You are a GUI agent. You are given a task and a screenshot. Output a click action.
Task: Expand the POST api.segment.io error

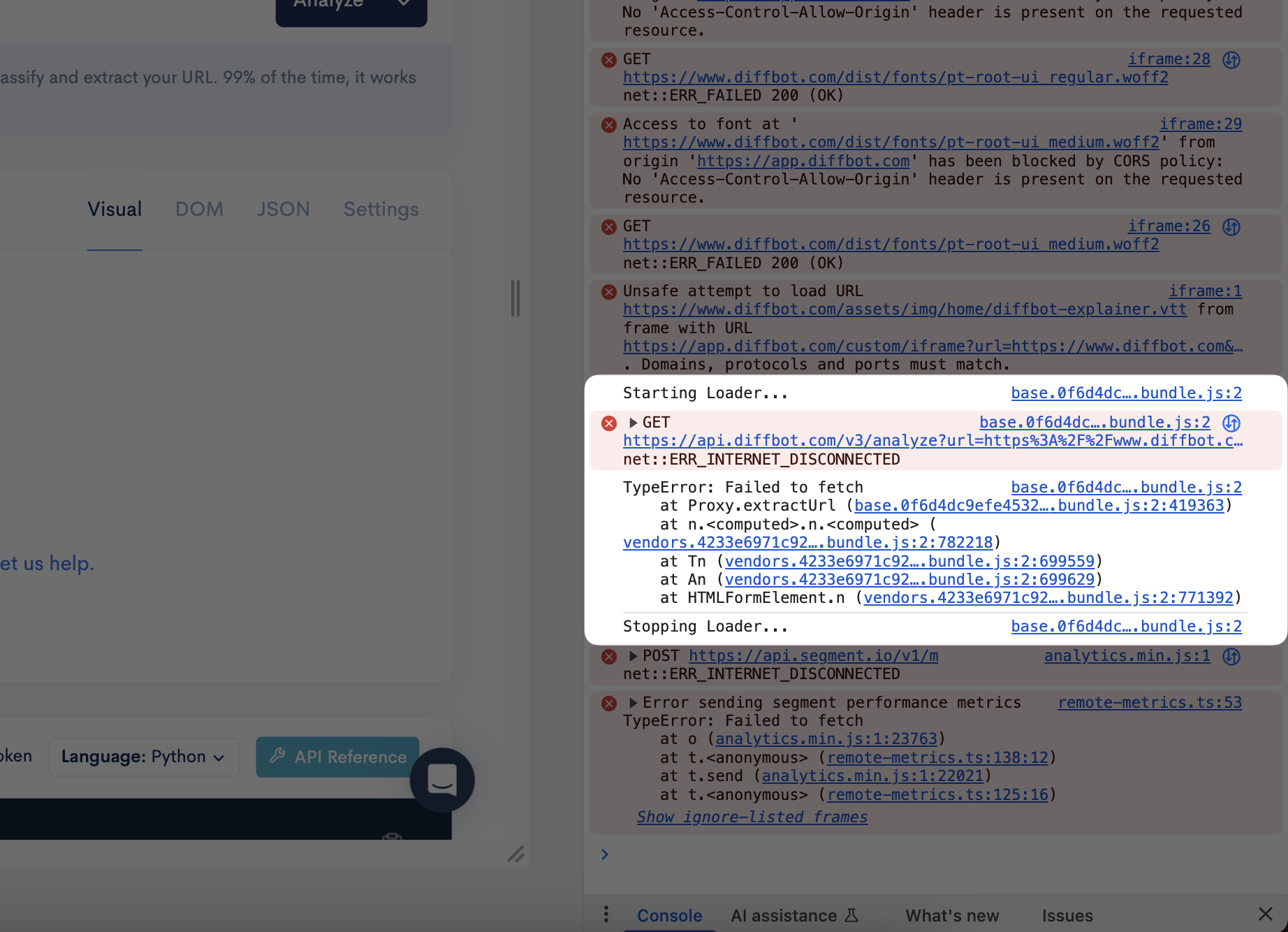click(x=633, y=656)
